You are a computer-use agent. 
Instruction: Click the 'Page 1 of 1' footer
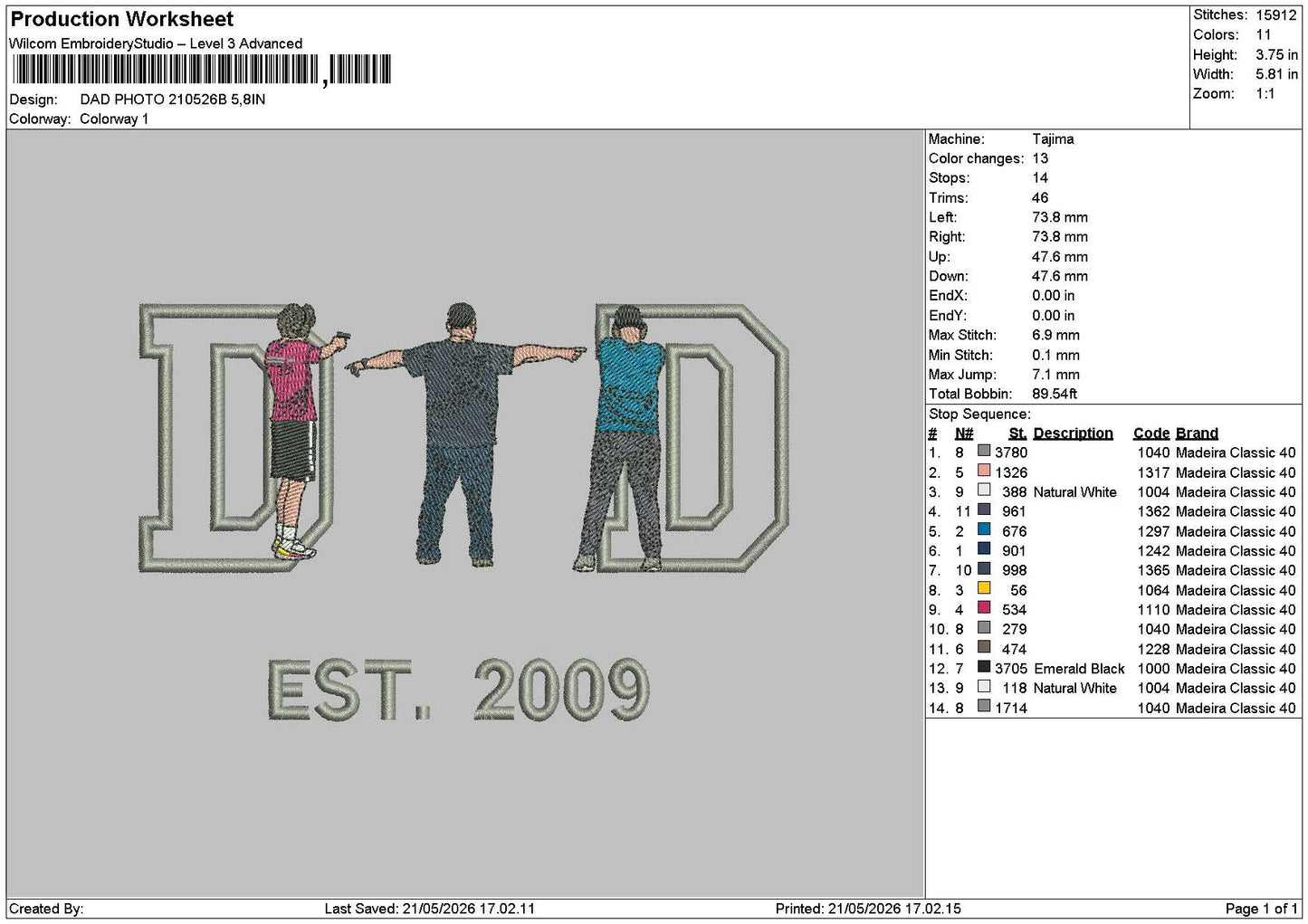[1262, 909]
